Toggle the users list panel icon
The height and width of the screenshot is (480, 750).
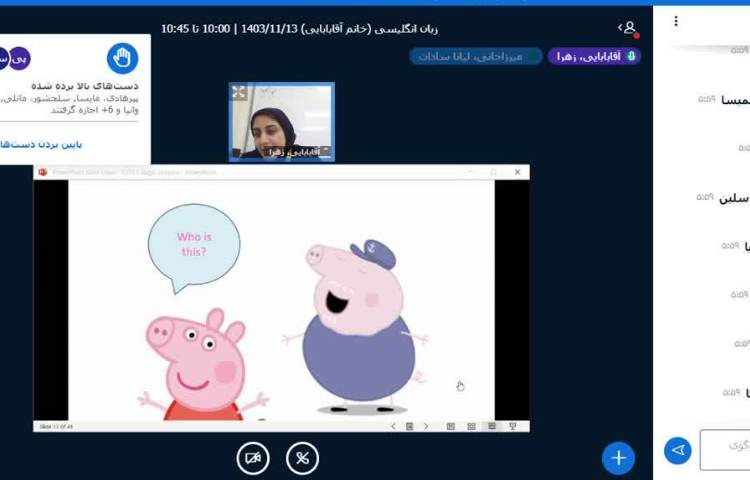628,28
